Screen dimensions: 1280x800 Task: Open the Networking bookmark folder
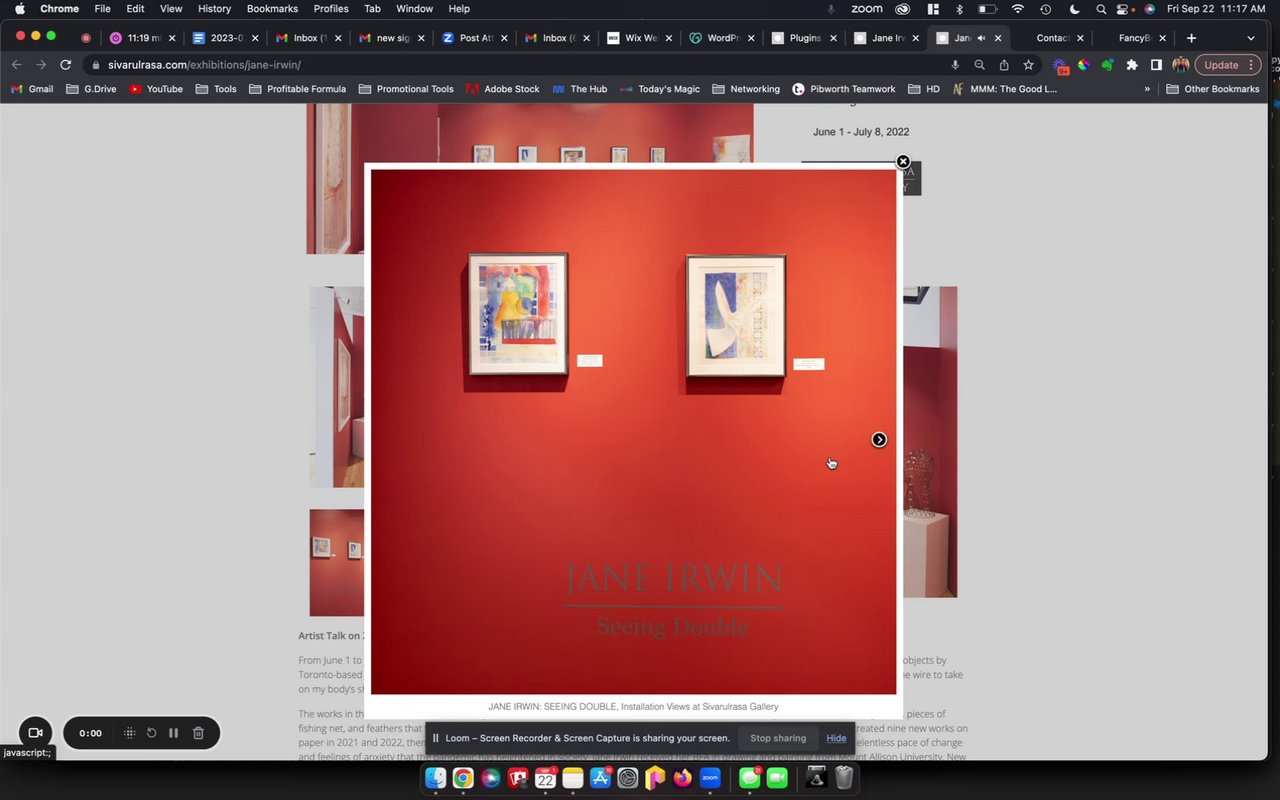(746, 89)
